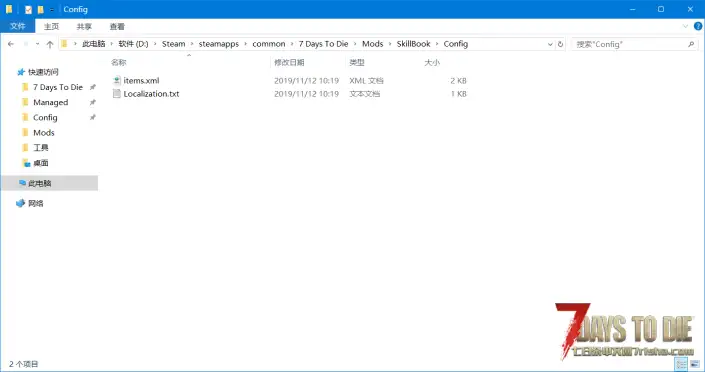Click the title bar new folder icon
The height and width of the screenshot is (372, 705).
(x=40, y=9)
